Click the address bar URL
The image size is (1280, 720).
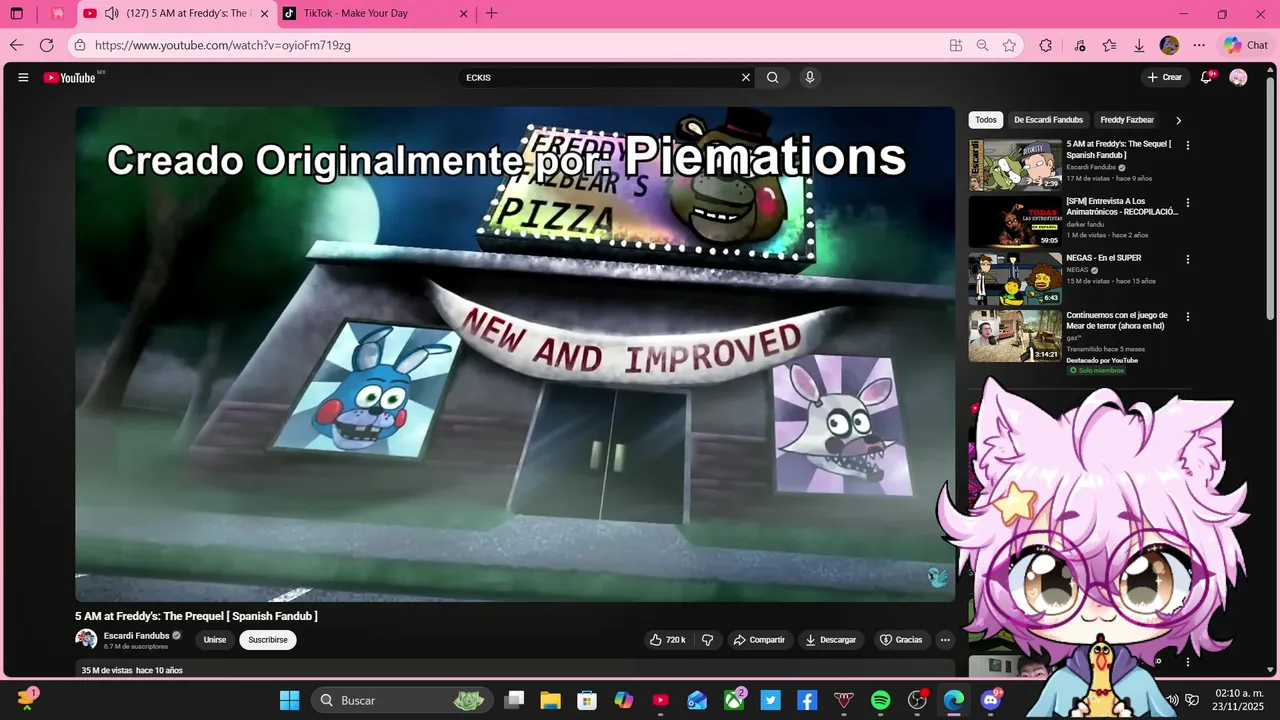222,45
